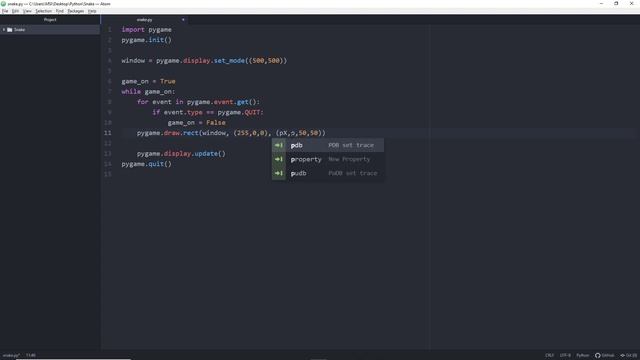Select the Snake folder icon in tree
Screen dimensions: 640x360
(10, 30)
